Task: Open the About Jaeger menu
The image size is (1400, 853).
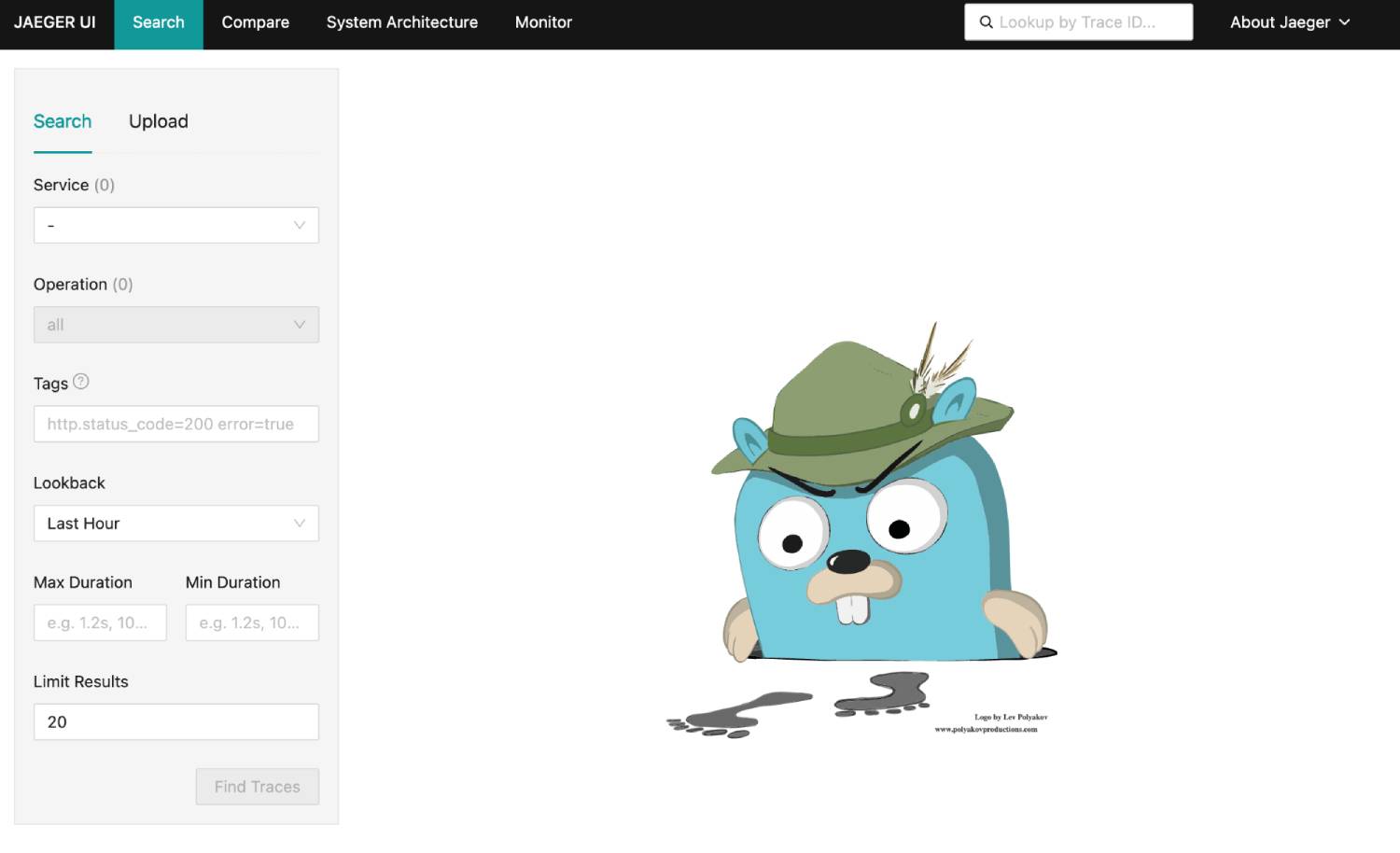Action: [x=1290, y=22]
